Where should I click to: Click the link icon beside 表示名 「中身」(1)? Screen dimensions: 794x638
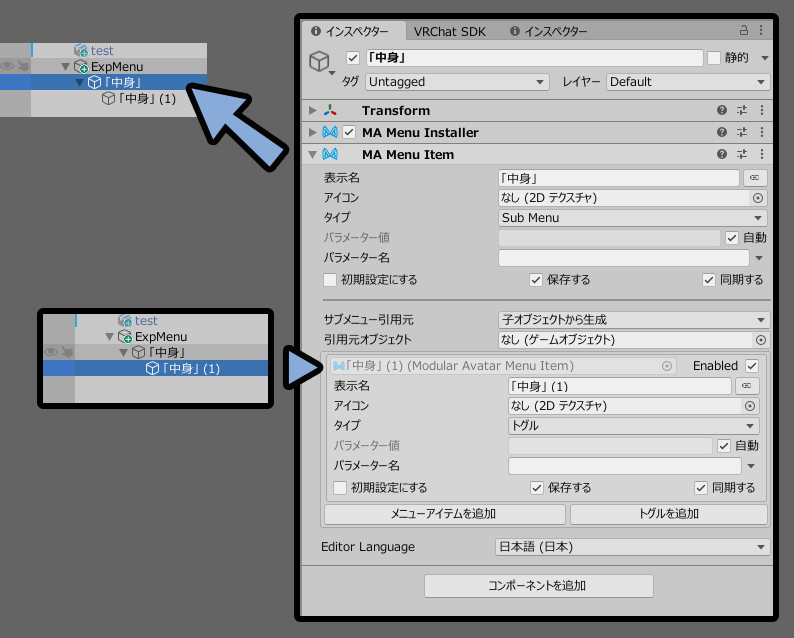[x=747, y=386]
